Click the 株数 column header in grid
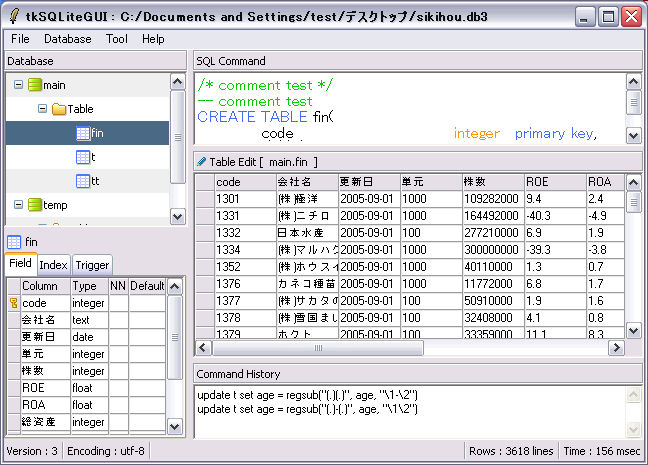The image size is (648, 465). 492,182
